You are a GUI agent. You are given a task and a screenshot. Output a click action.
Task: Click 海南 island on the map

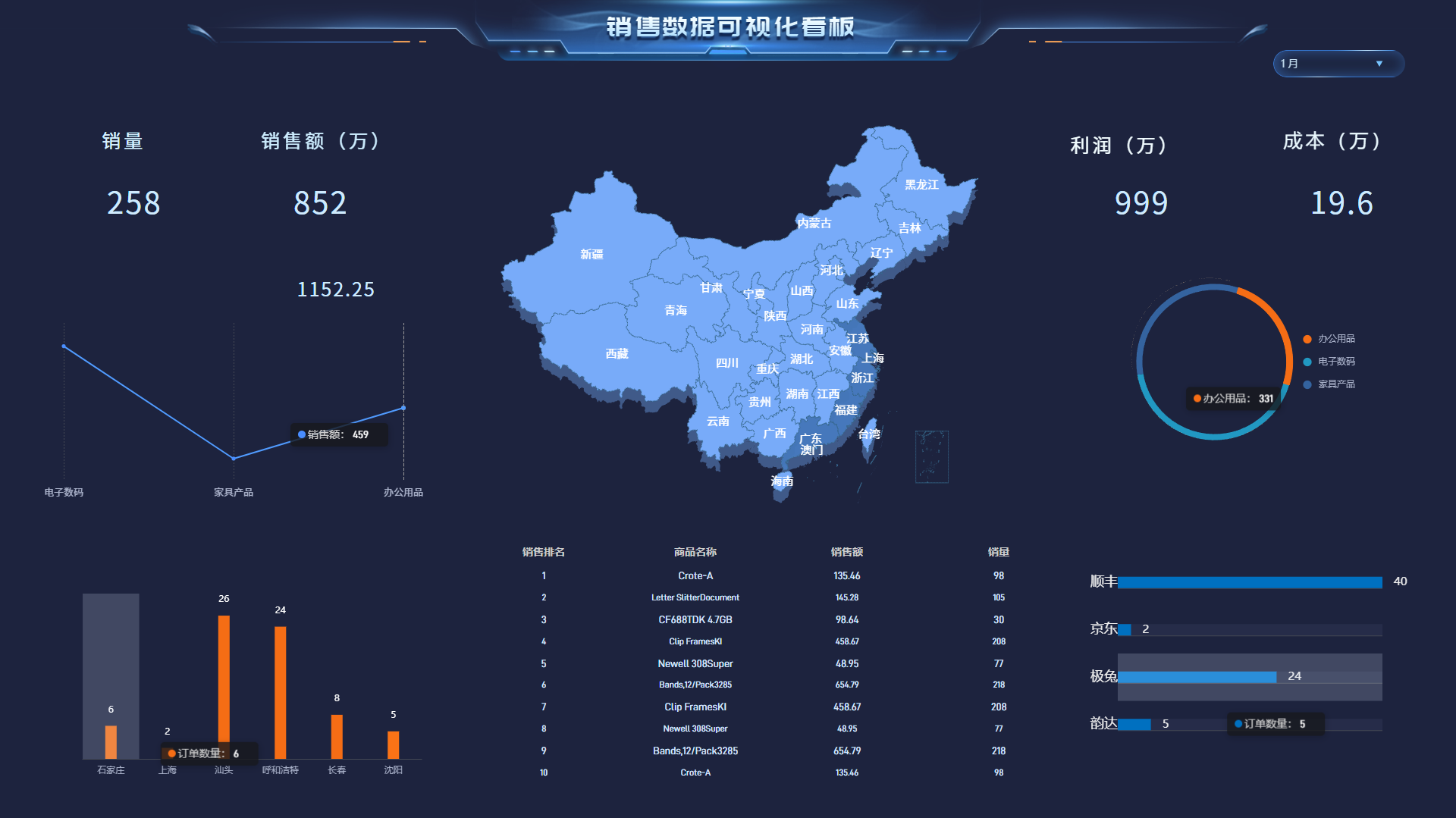click(782, 481)
